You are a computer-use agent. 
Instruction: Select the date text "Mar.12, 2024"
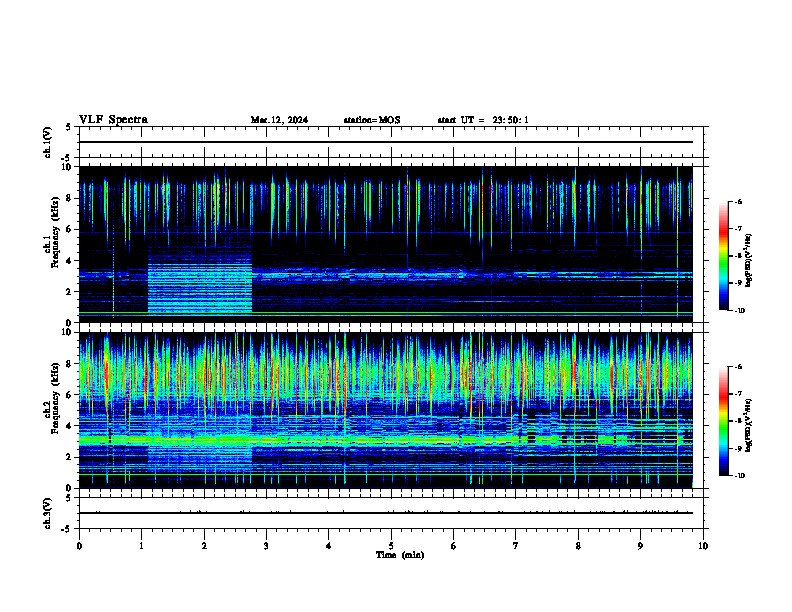point(279,120)
